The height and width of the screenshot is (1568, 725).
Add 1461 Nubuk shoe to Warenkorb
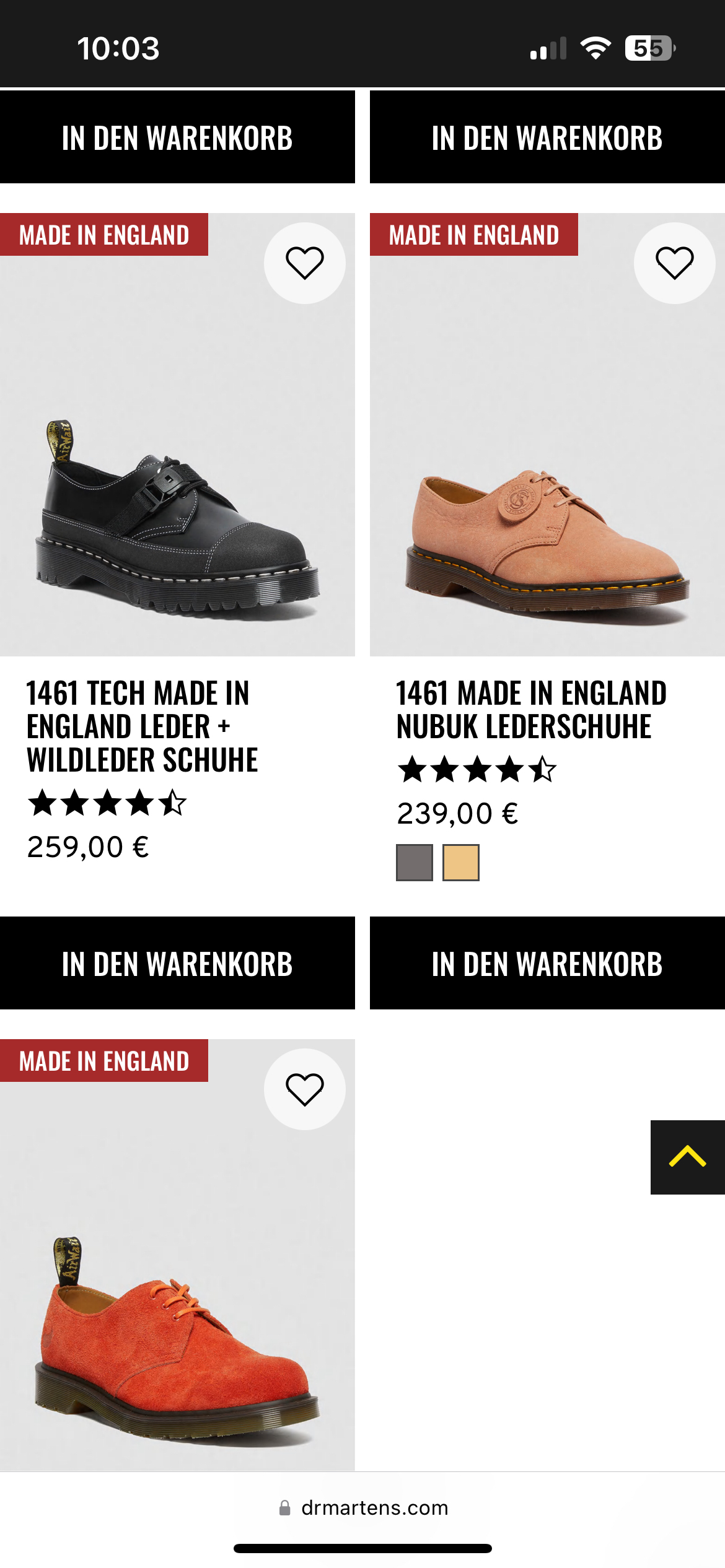pos(547,963)
